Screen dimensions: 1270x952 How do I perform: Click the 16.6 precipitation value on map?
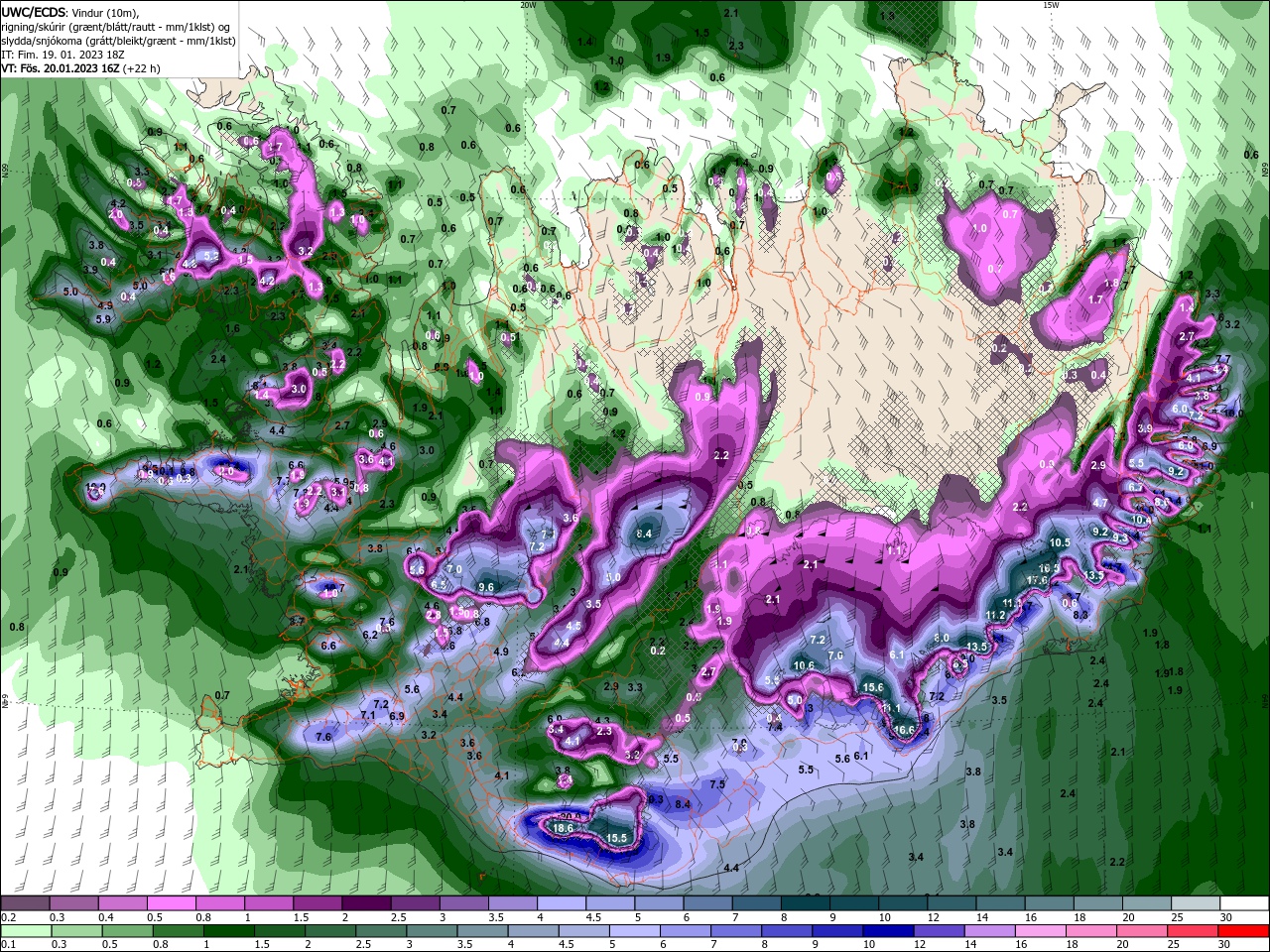pyautogui.click(x=903, y=730)
